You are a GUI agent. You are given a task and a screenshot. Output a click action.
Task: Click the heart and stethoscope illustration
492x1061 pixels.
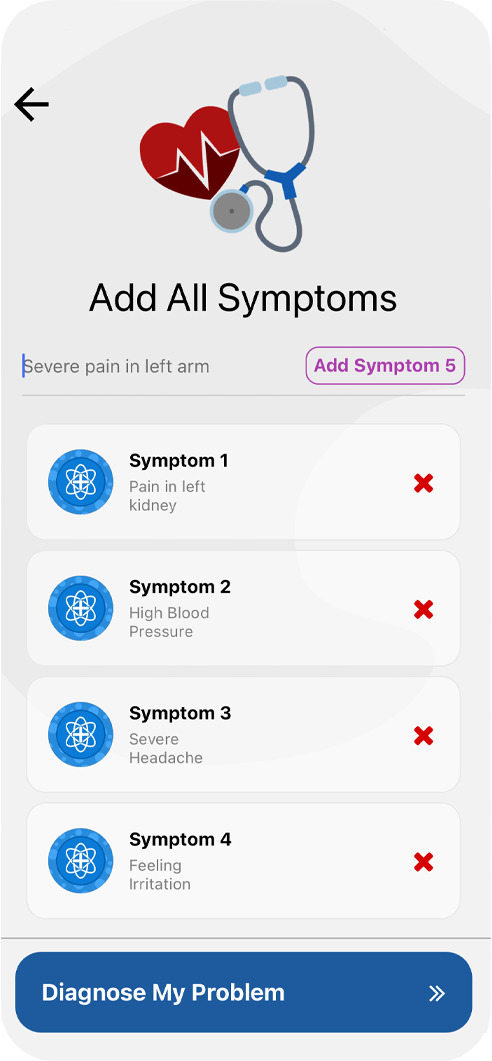click(x=228, y=162)
